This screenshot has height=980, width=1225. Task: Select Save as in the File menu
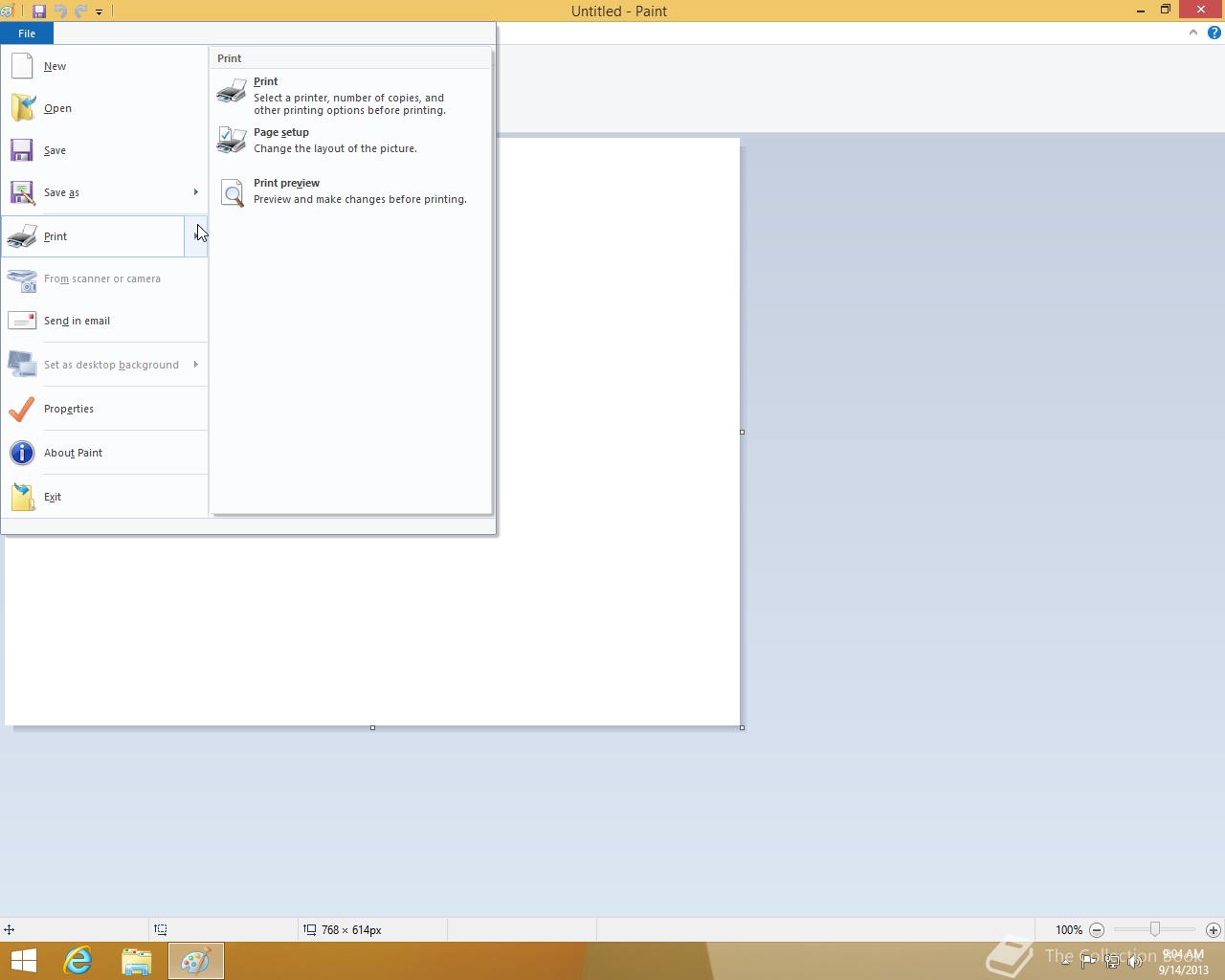93,192
